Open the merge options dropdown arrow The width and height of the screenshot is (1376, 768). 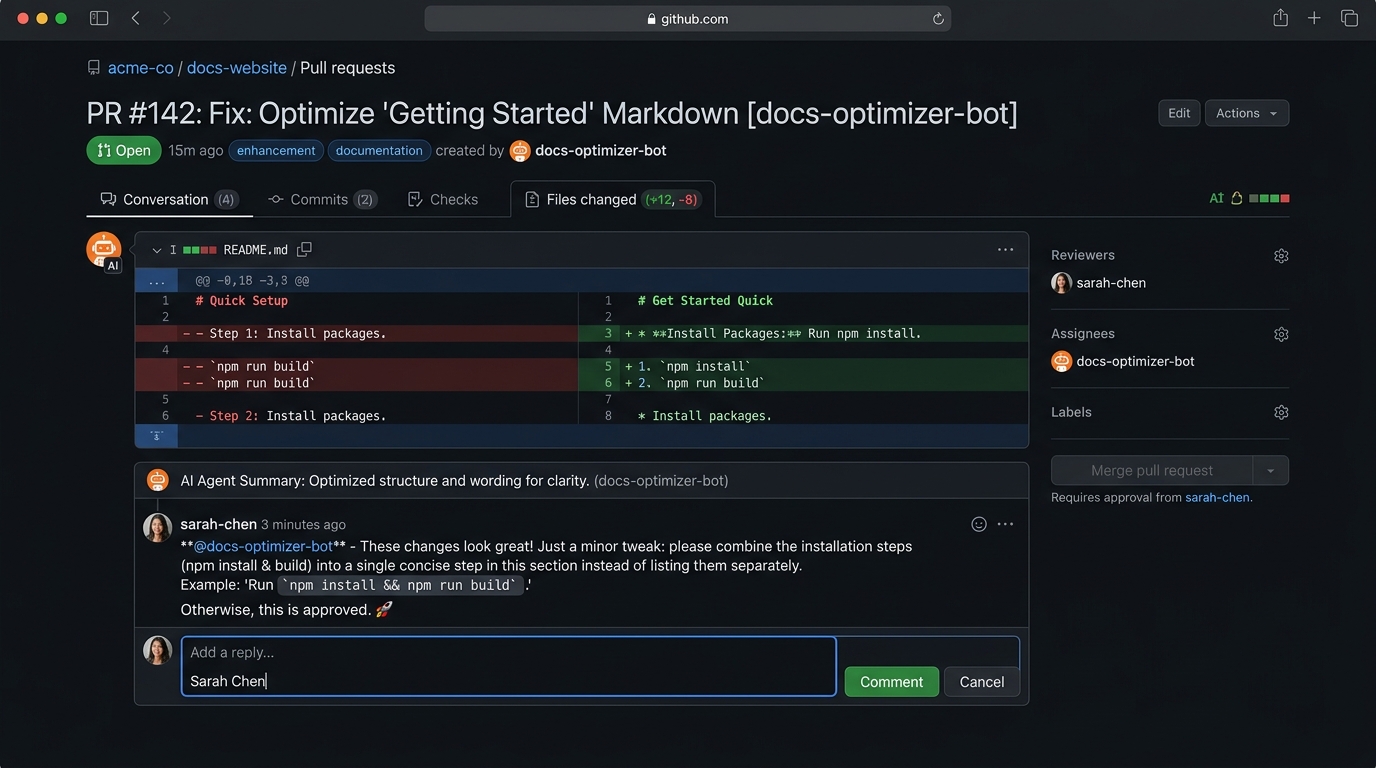coord(1271,470)
